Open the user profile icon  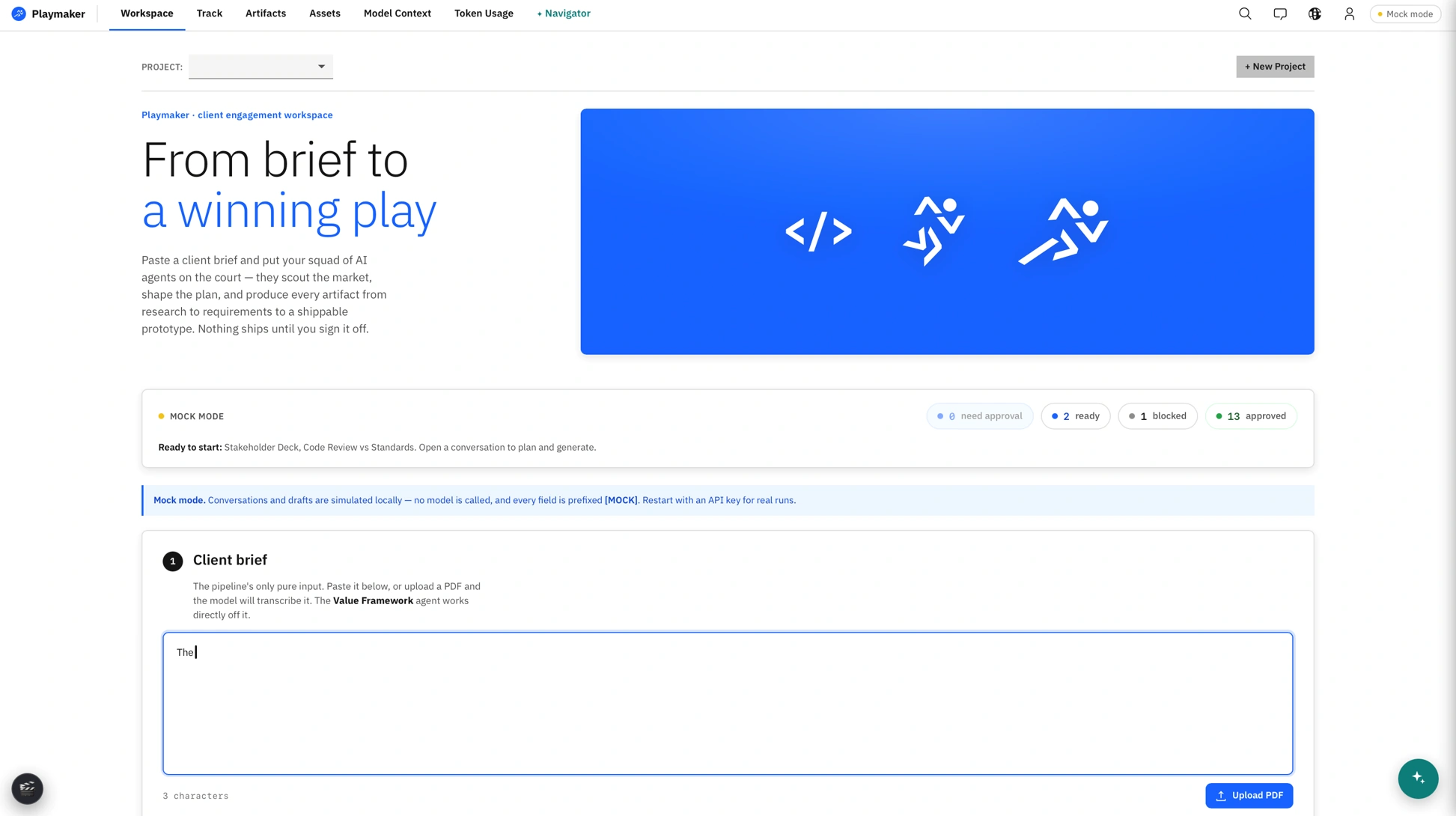(1349, 13)
